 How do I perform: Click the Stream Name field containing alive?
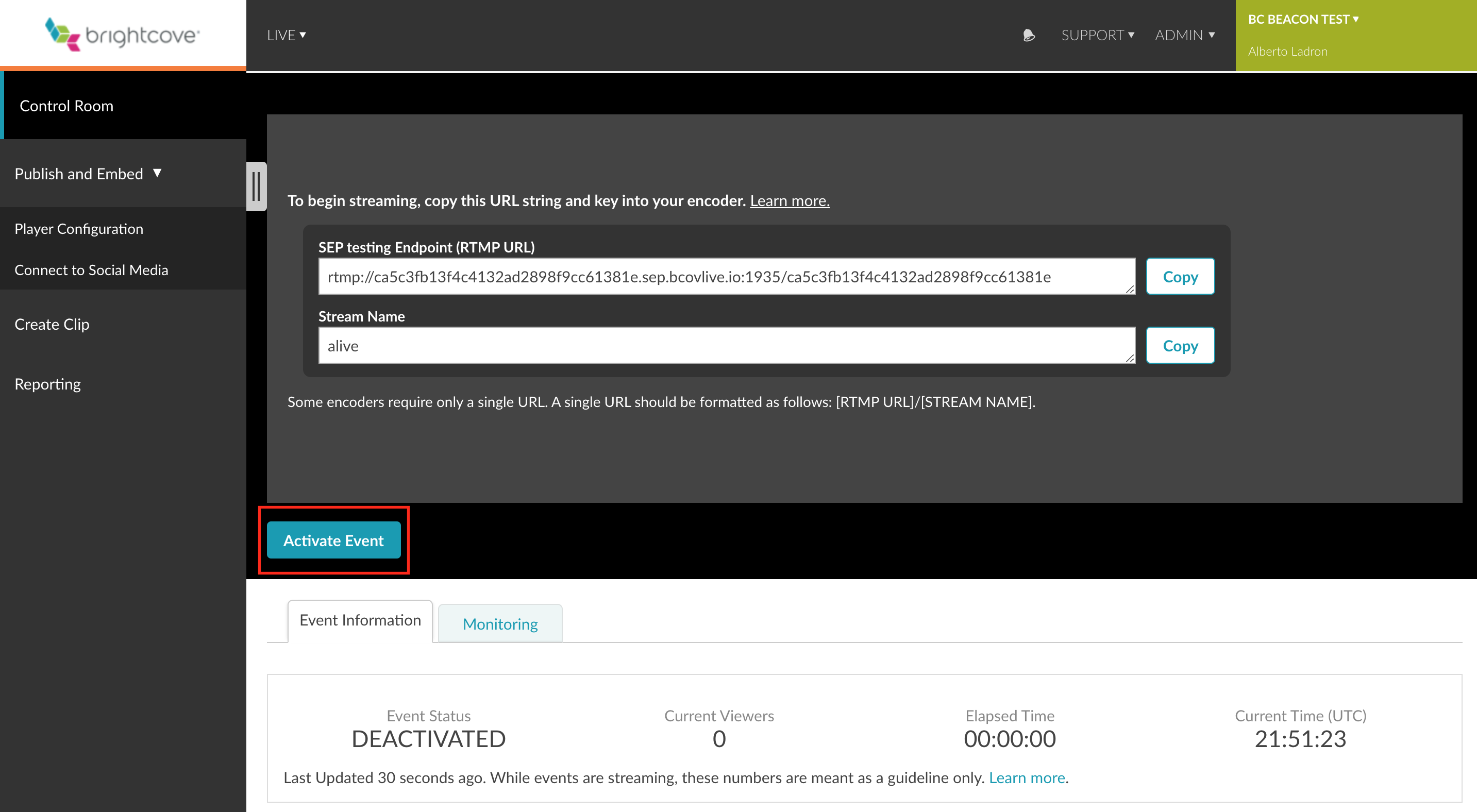727,346
